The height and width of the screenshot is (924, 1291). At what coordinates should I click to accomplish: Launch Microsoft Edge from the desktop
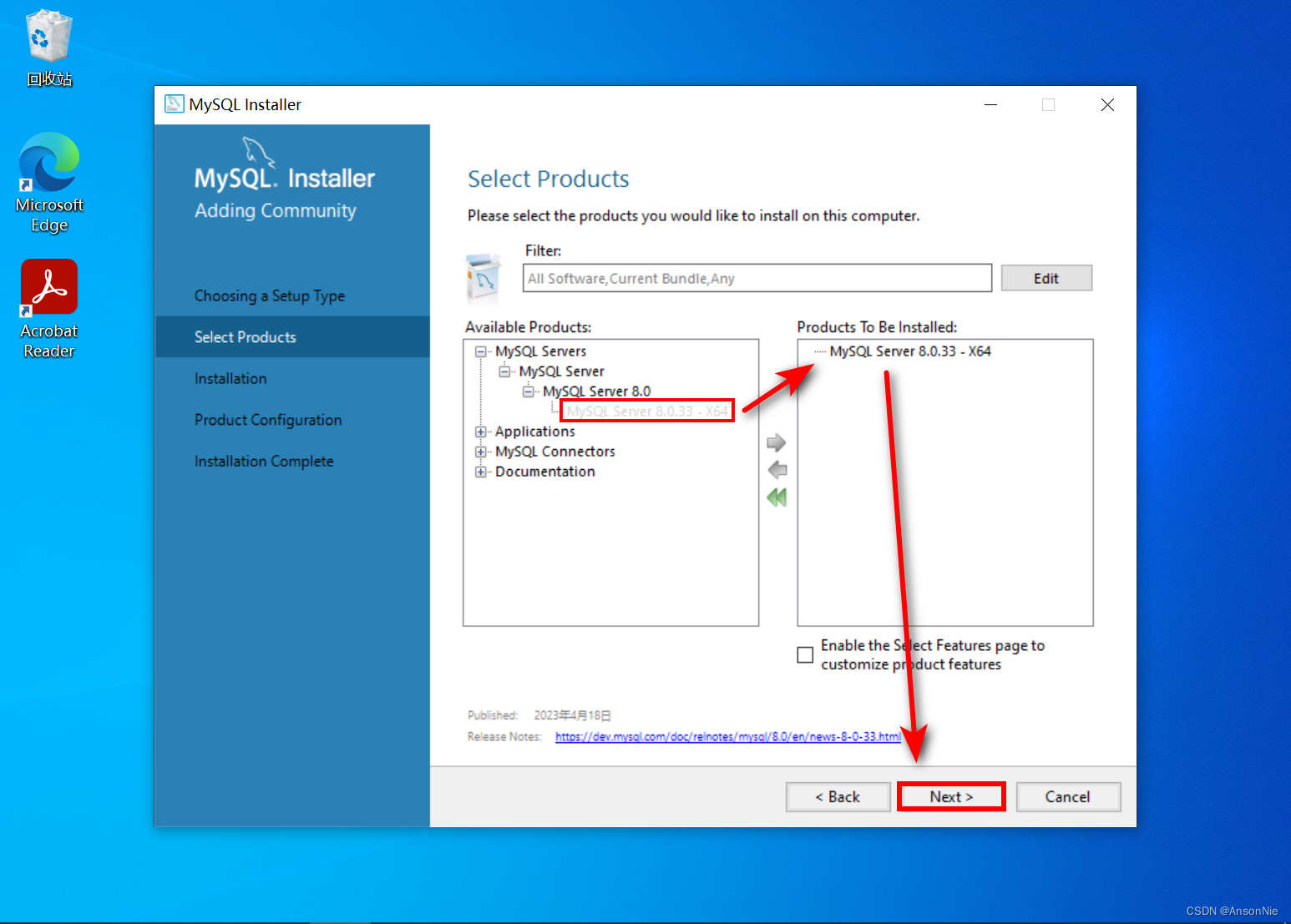(x=49, y=182)
